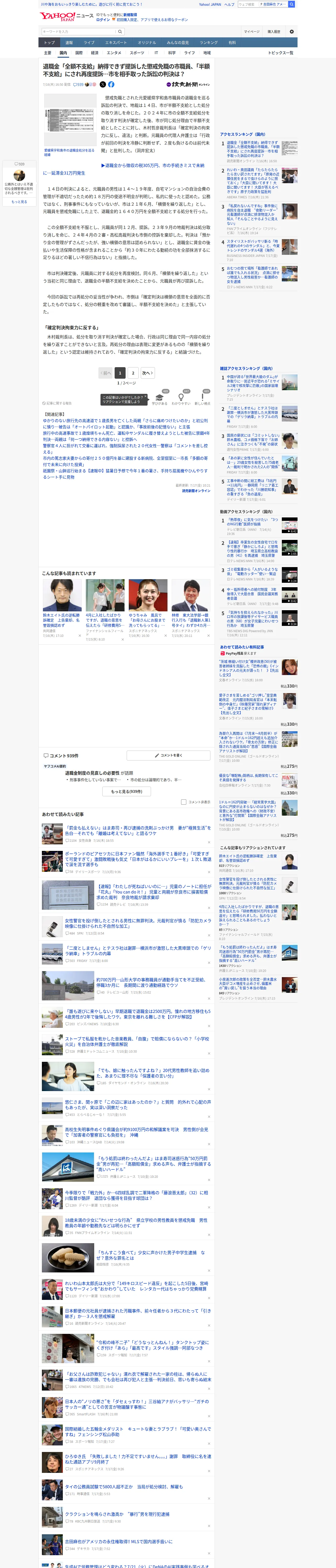Open the みんなの意見 tab
This screenshot has height=1568, width=336.
(178, 43)
